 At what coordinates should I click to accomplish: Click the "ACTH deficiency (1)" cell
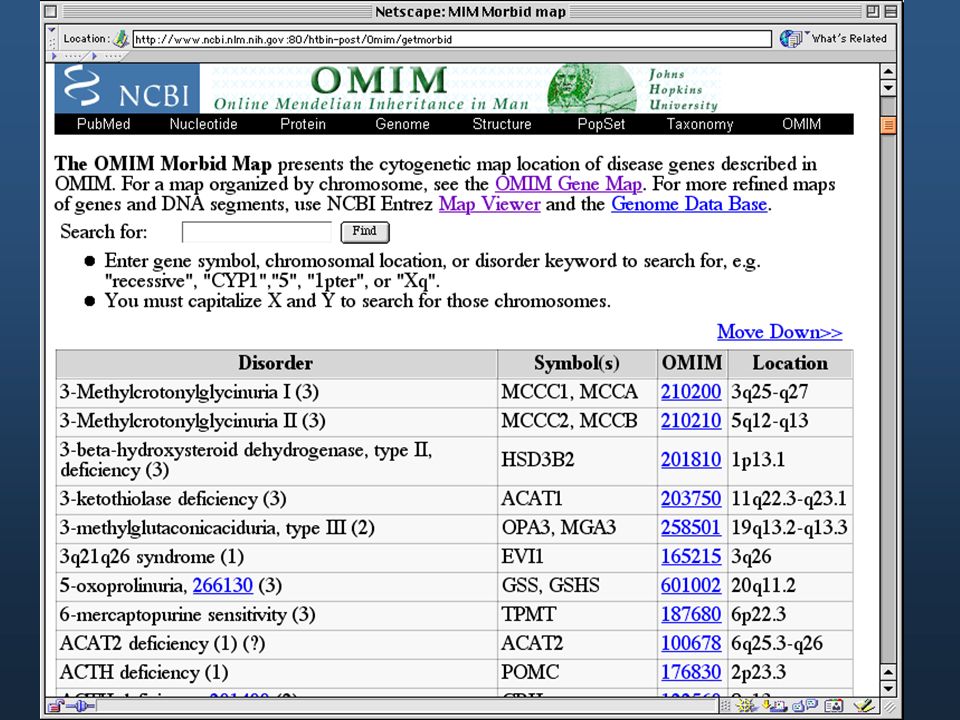pyautogui.click(x=276, y=673)
